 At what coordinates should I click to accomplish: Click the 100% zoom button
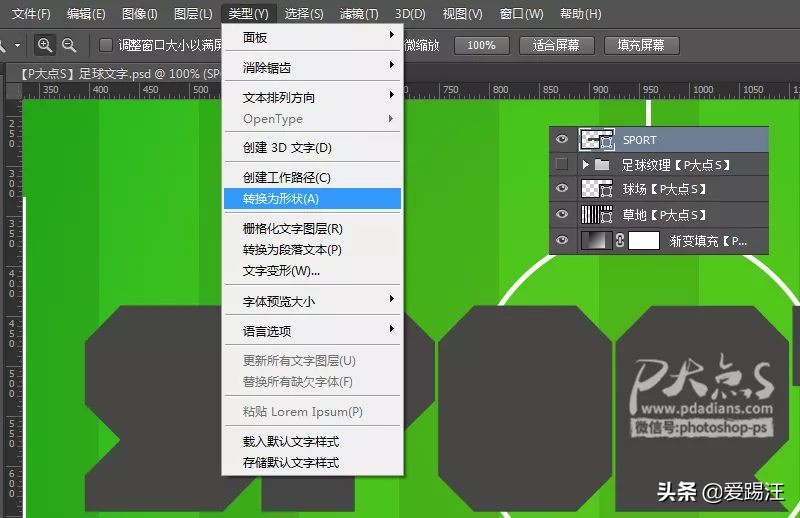point(482,45)
